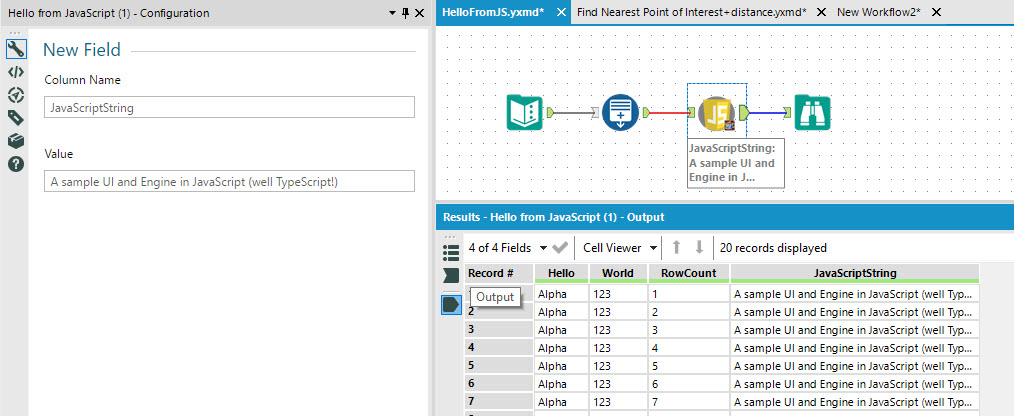Click the down arrow in results toolbar
Viewport: 1014px width, 416px height.
click(699, 248)
